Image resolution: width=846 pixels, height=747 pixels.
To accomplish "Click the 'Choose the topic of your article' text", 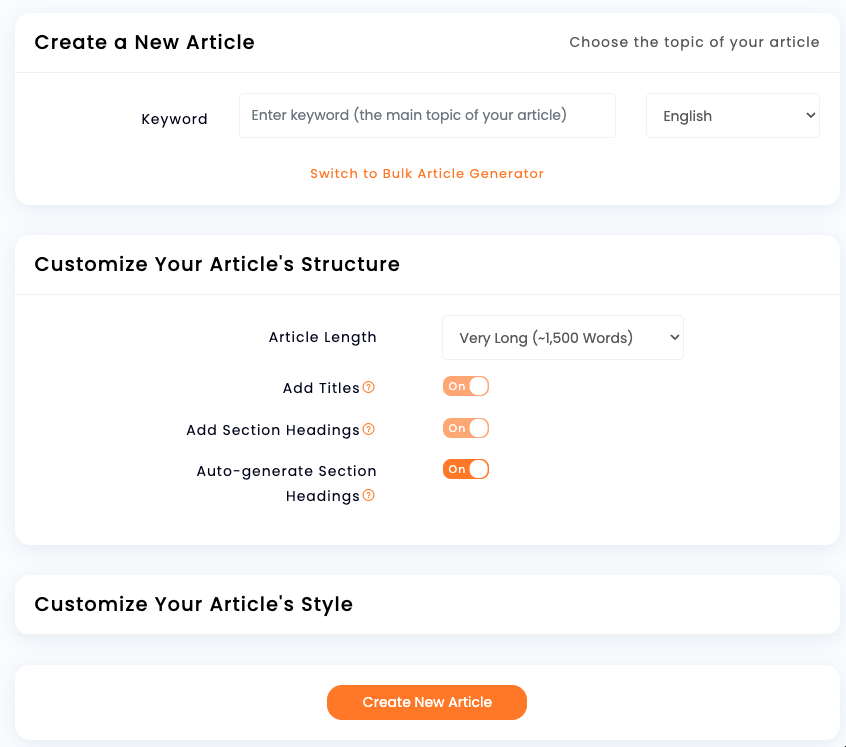I will (694, 42).
